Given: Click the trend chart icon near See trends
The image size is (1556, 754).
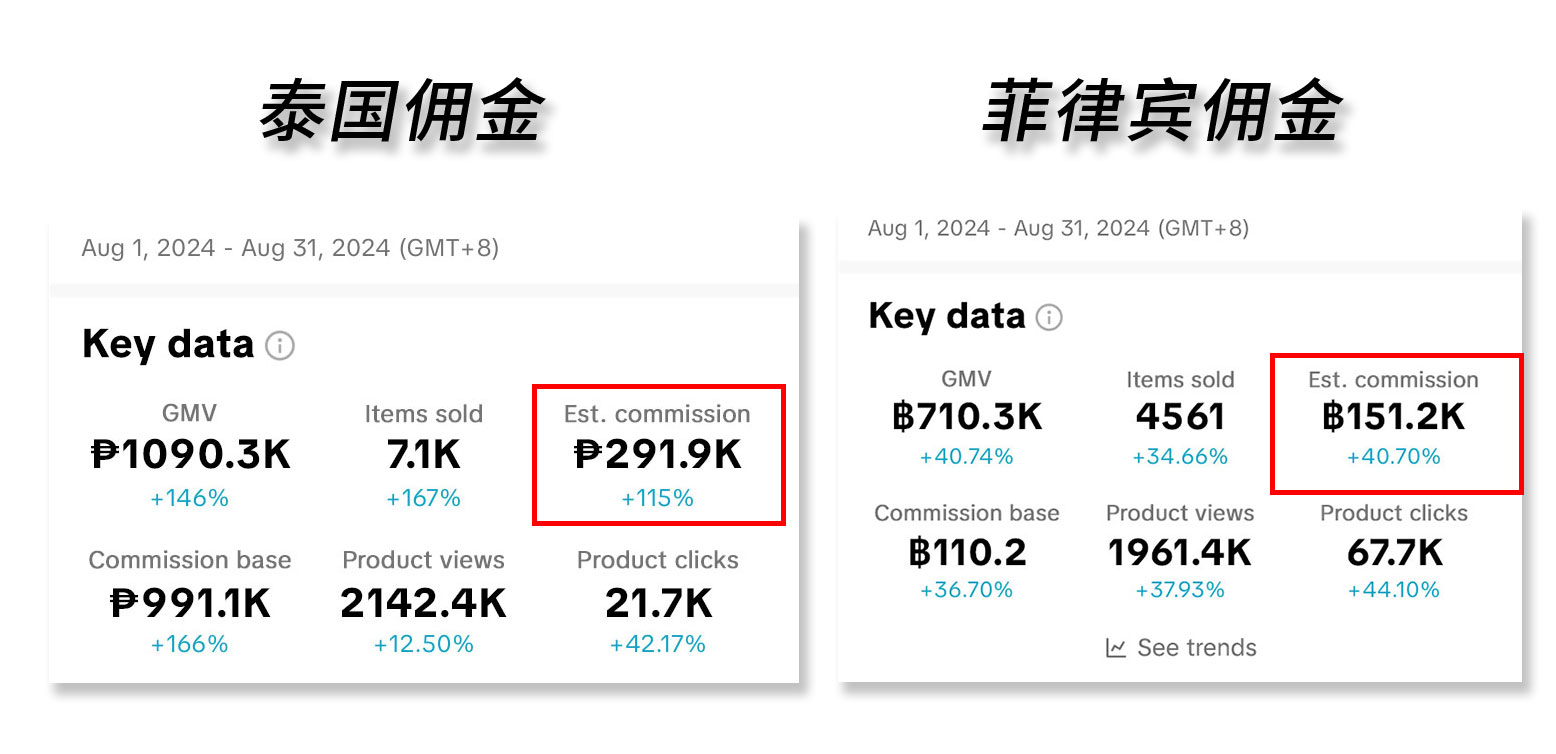Looking at the screenshot, I should (1116, 648).
